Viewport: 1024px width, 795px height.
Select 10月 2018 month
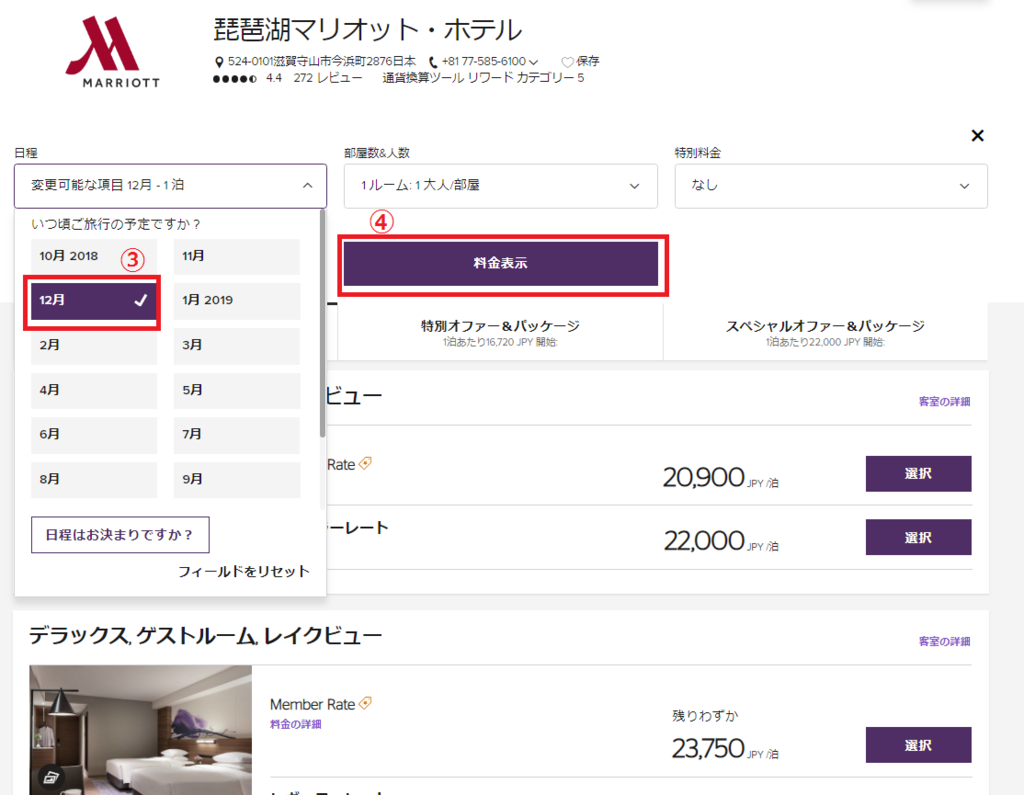93,256
